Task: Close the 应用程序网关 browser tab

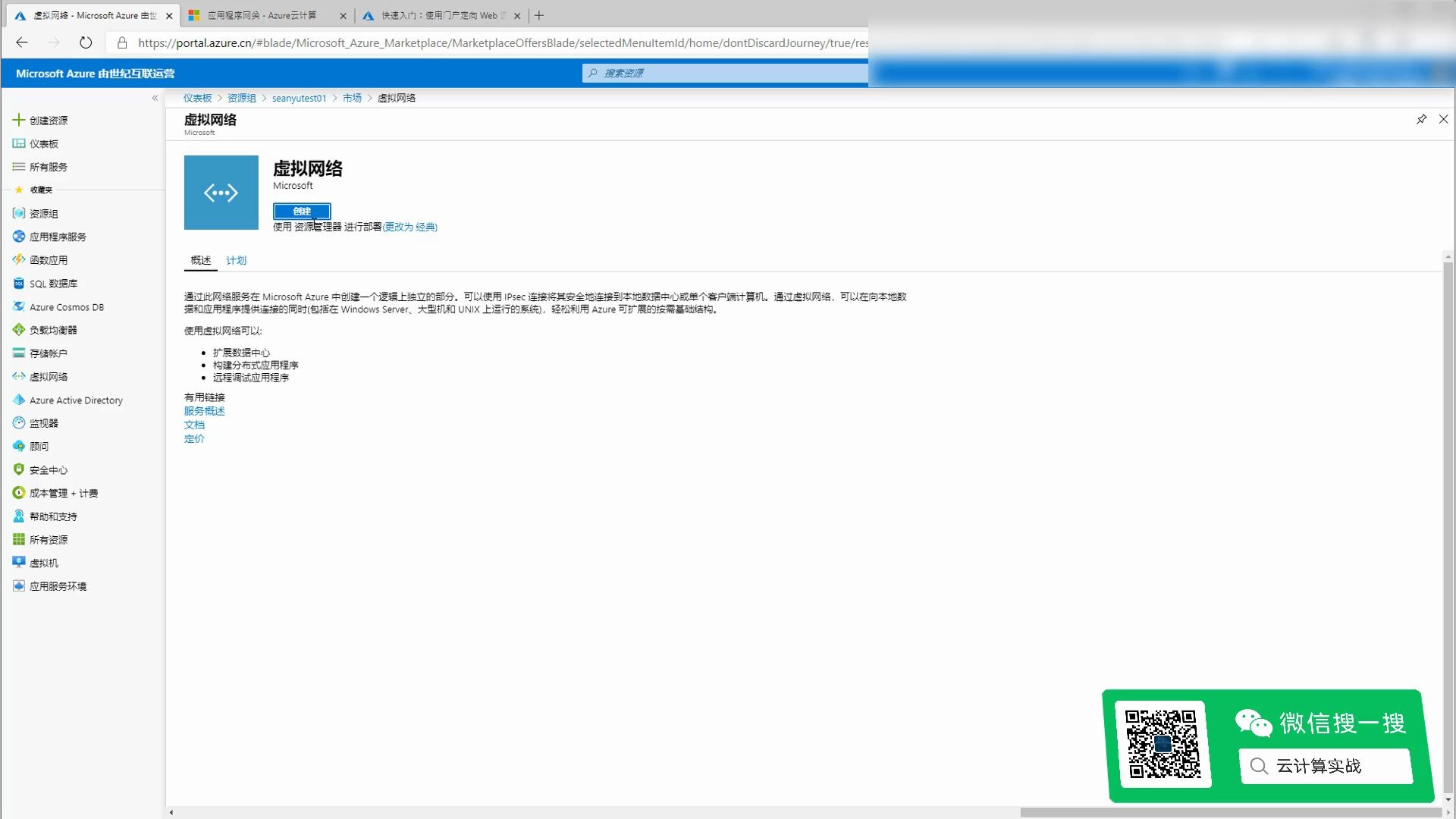Action: click(343, 15)
